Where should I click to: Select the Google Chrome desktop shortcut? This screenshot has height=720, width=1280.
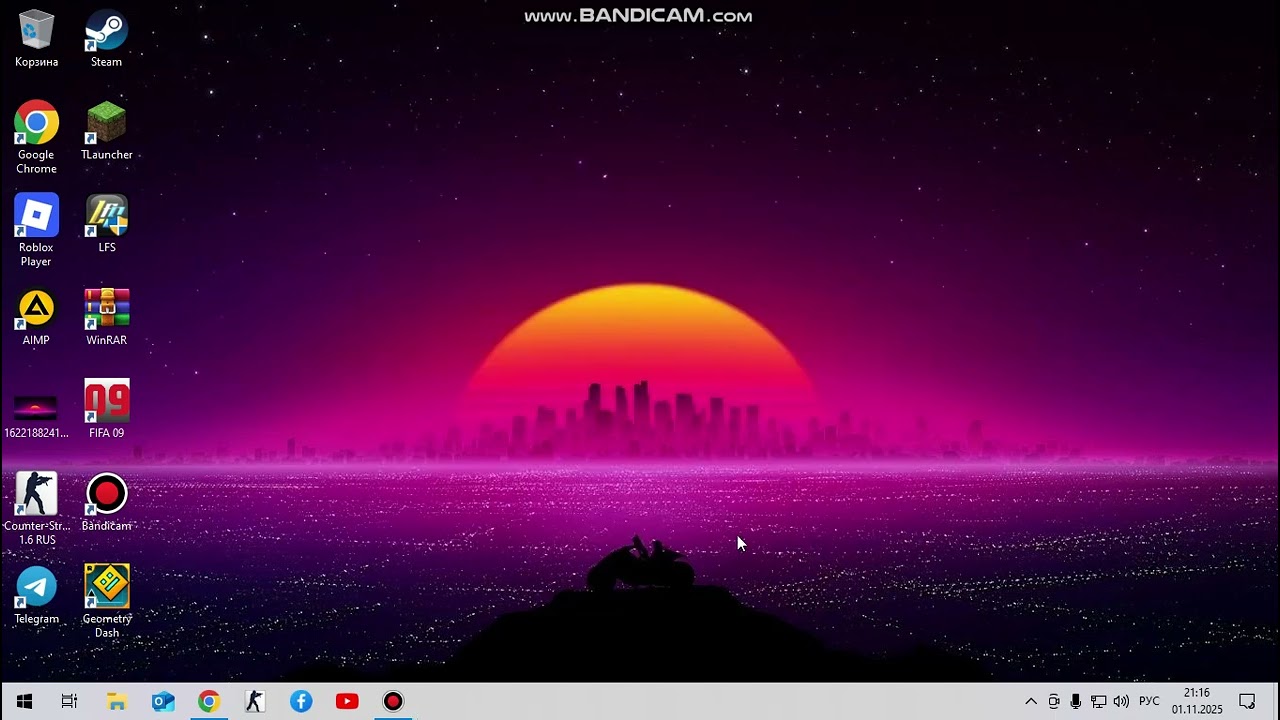point(36,138)
